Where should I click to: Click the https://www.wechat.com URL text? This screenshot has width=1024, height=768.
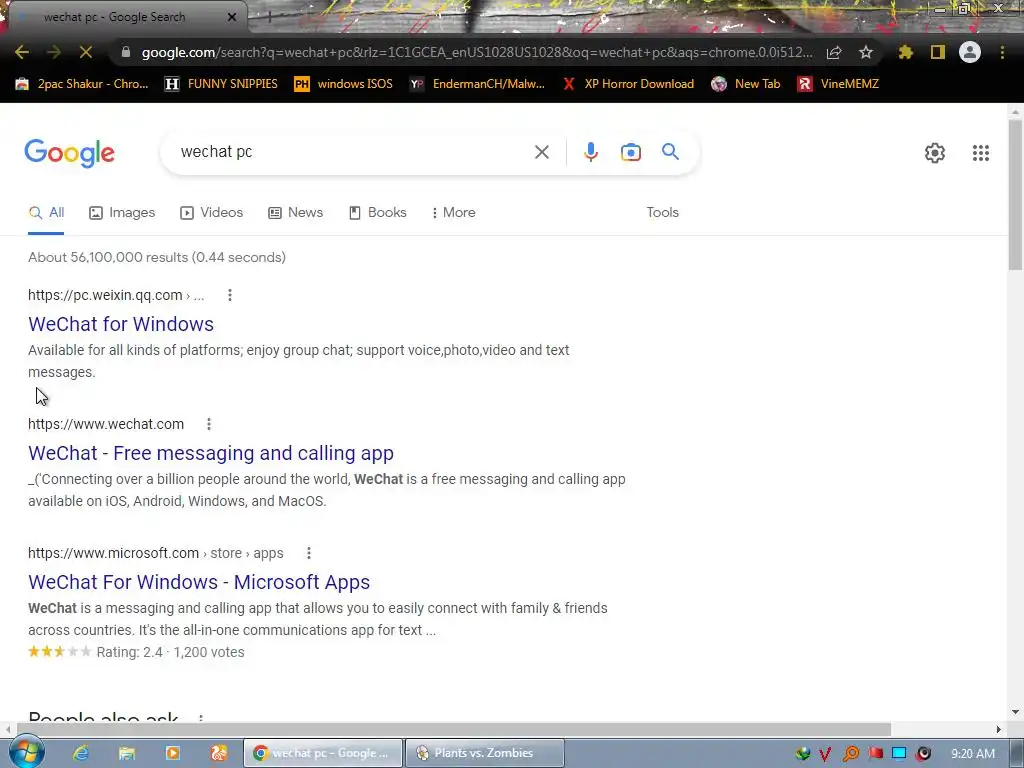click(106, 424)
